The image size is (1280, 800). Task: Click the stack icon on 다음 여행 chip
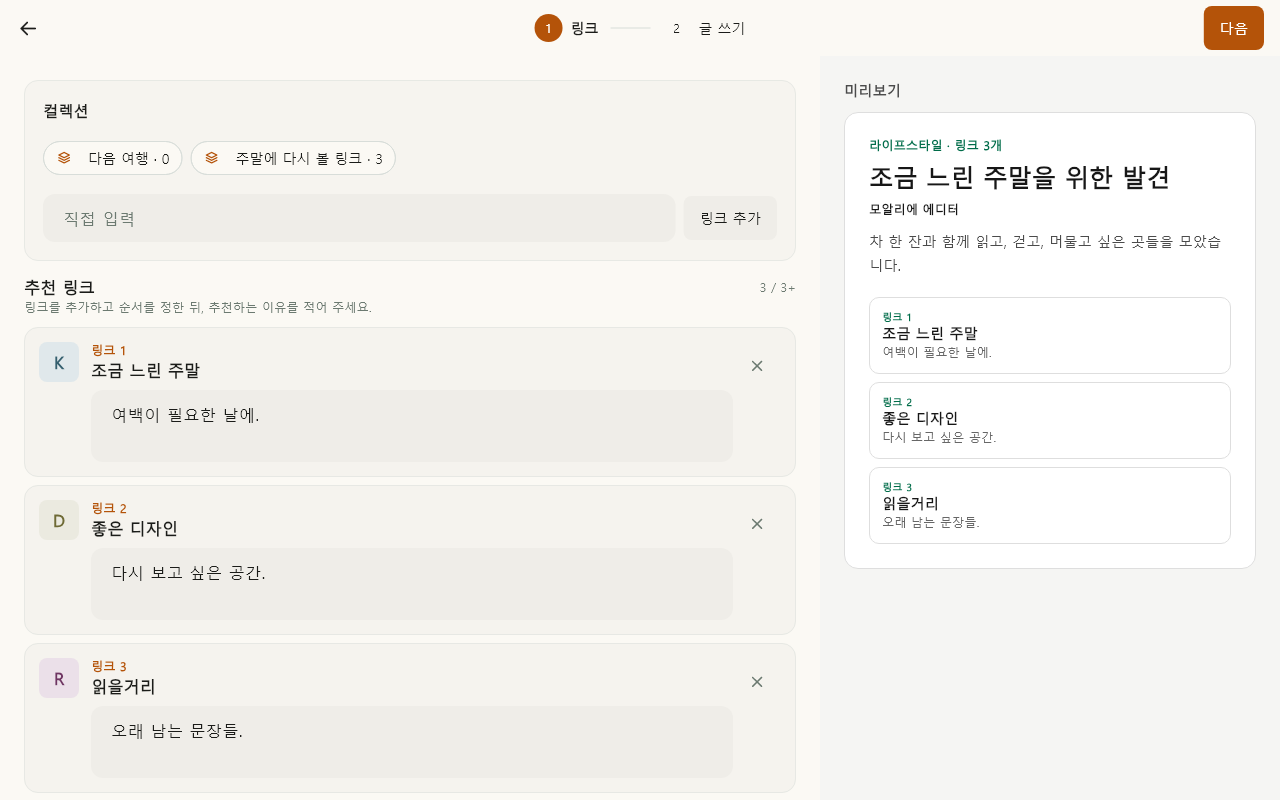click(64, 158)
